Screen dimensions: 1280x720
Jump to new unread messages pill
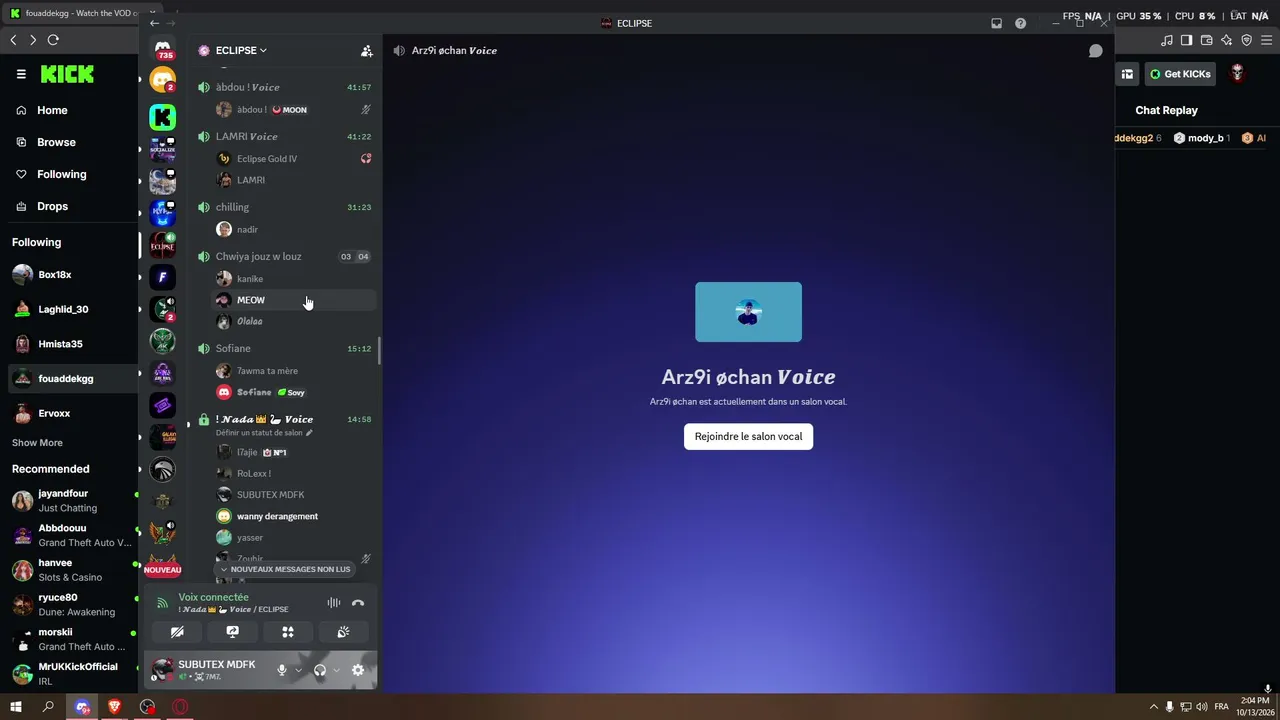click(x=285, y=569)
